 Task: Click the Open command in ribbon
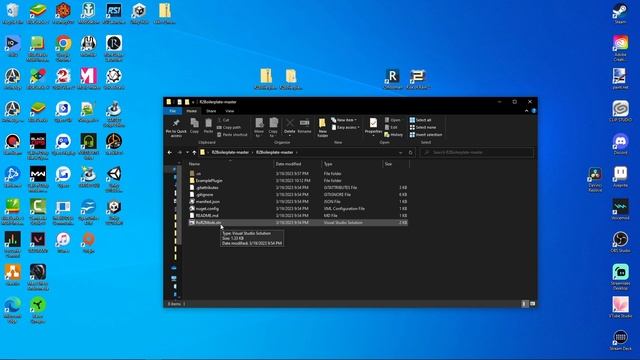393,120
